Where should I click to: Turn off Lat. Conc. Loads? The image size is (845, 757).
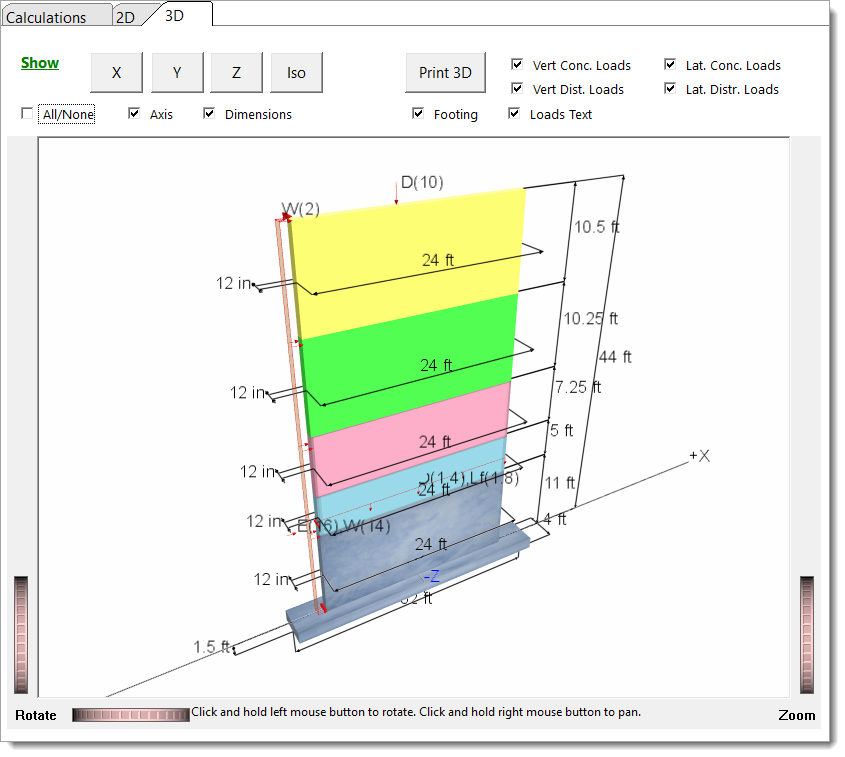point(669,65)
